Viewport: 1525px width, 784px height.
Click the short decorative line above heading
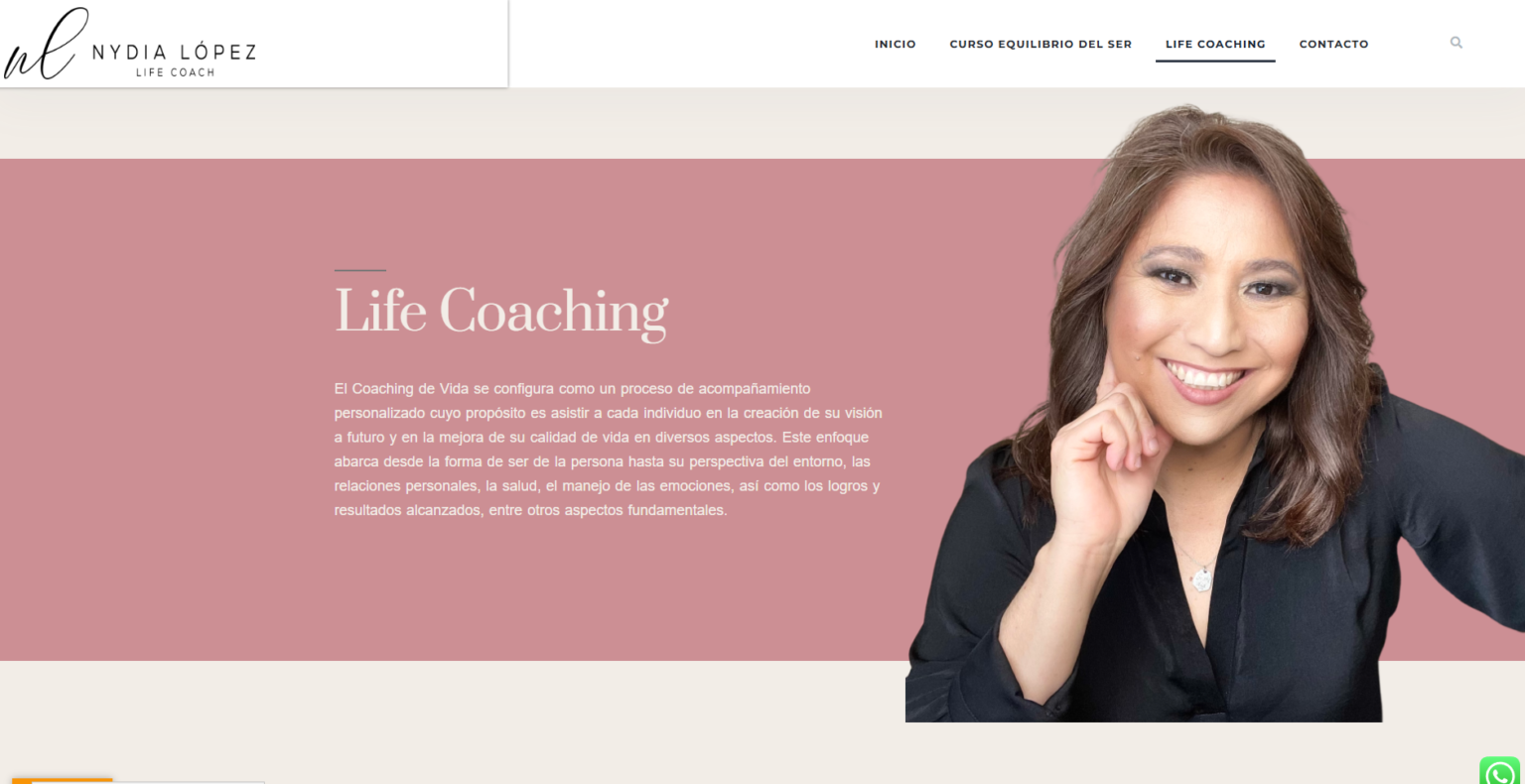[359, 270]
